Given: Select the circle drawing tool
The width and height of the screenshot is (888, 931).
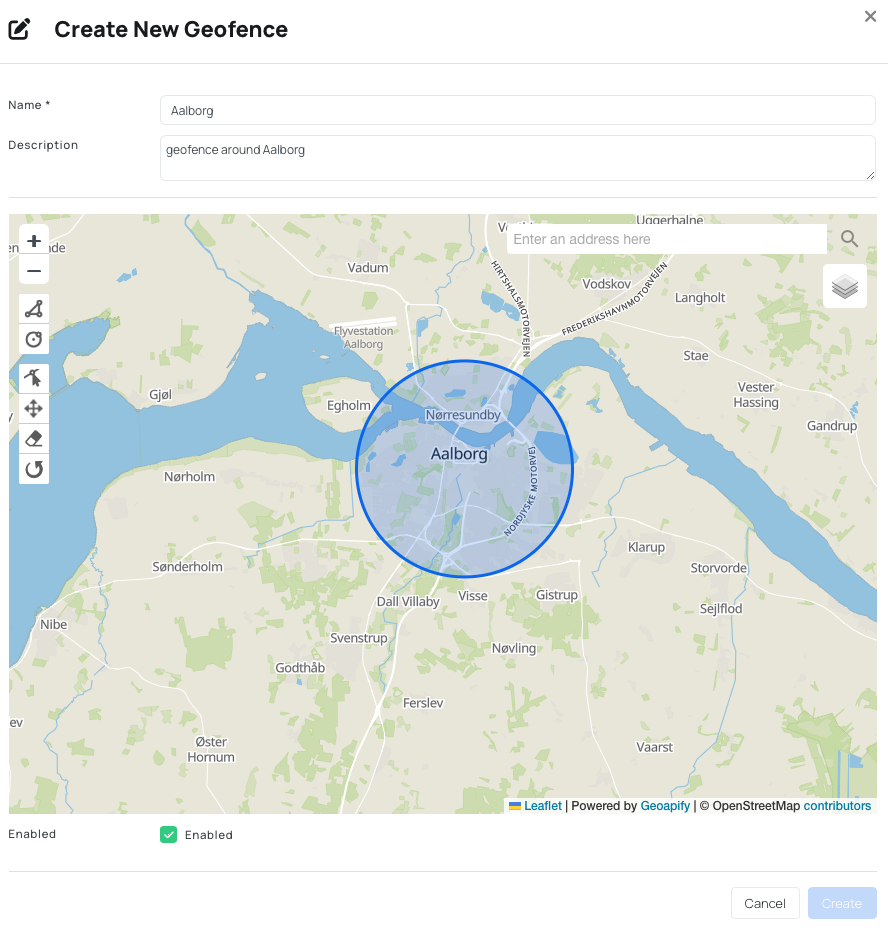Looking at the screenshot, I should (x=33, y=339).
